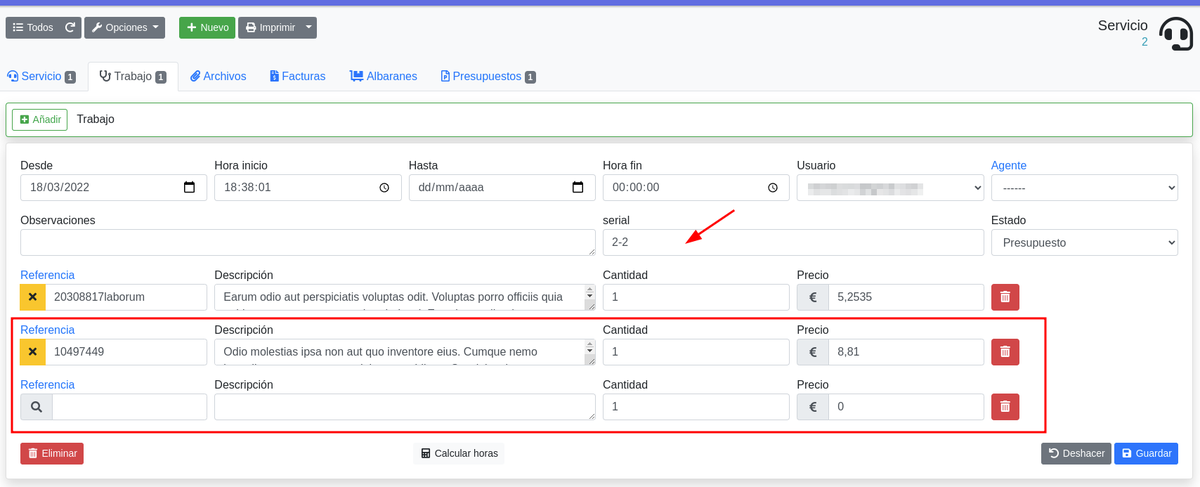Select the Trabajo tab
The height and width of the screenshot is (487, 1200).
[x=133, y=76]
